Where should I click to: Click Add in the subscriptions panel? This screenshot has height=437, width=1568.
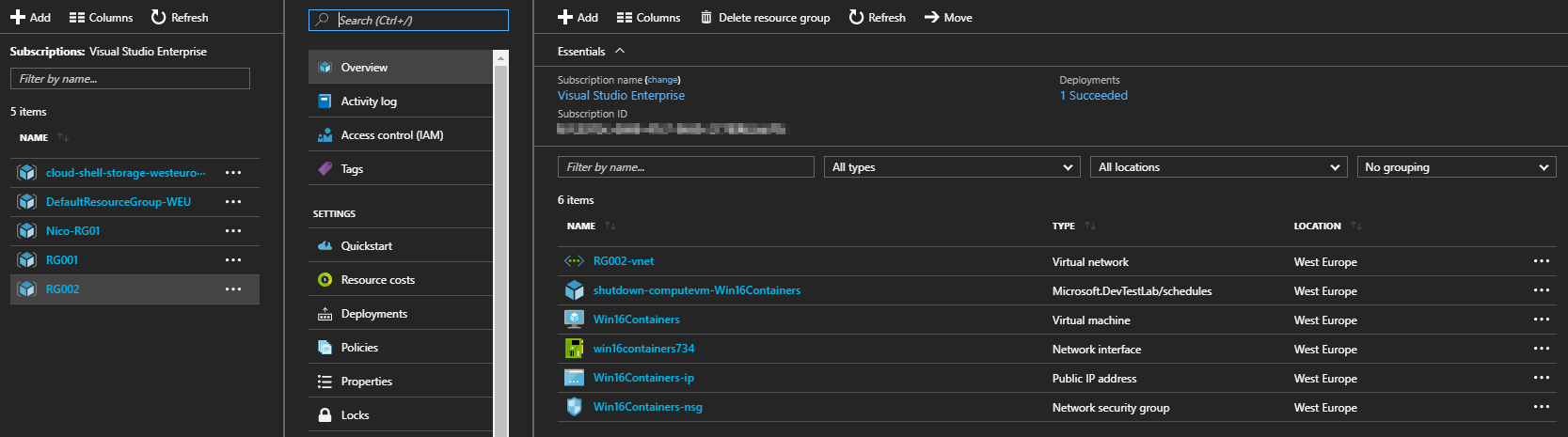click(x=30, y=17)
